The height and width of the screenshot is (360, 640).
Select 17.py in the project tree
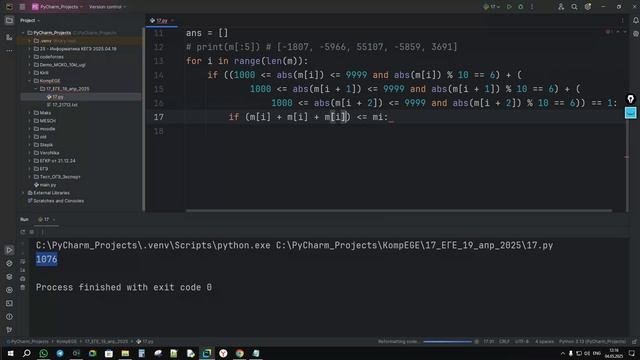pos(55,97)
